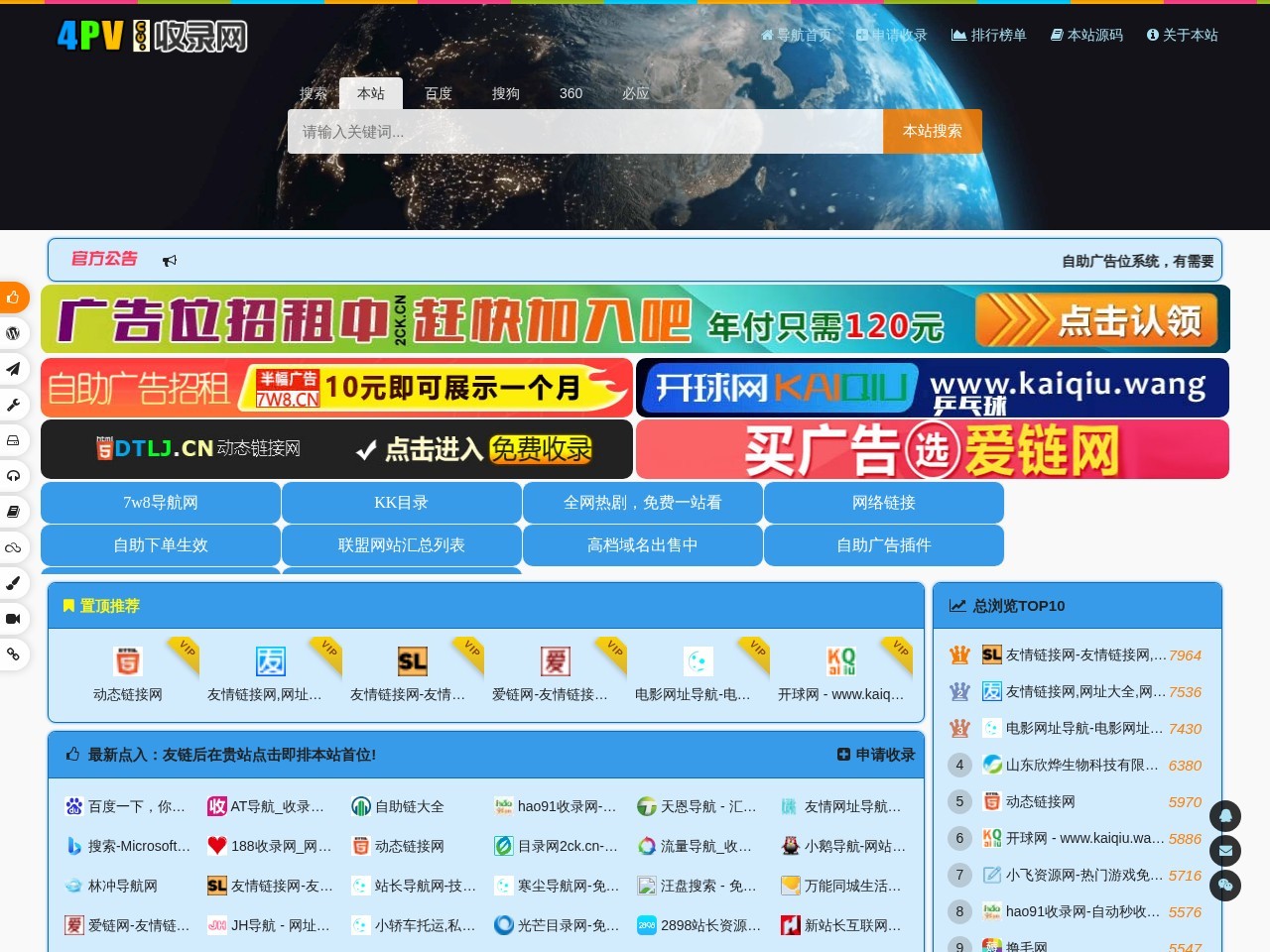Click the paper plane sidebar icon
Screen dimensions: 1270x952
(x=13, y=369)
